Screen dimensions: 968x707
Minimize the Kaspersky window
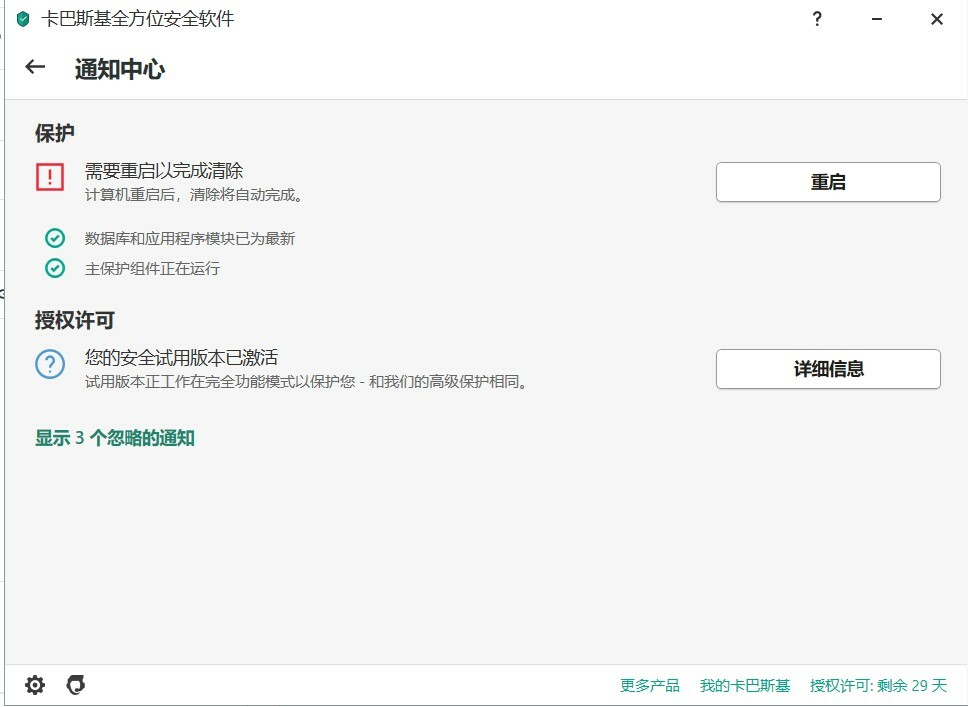[x=877, y=19]
